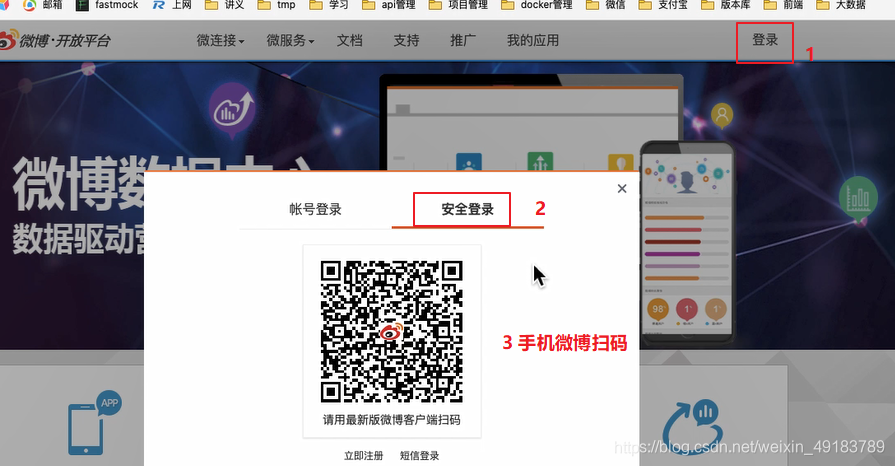Viewport: 895px width, 466px height.
Task: Open the 支付宝 bookmarks folder
Action: [663, 5]
